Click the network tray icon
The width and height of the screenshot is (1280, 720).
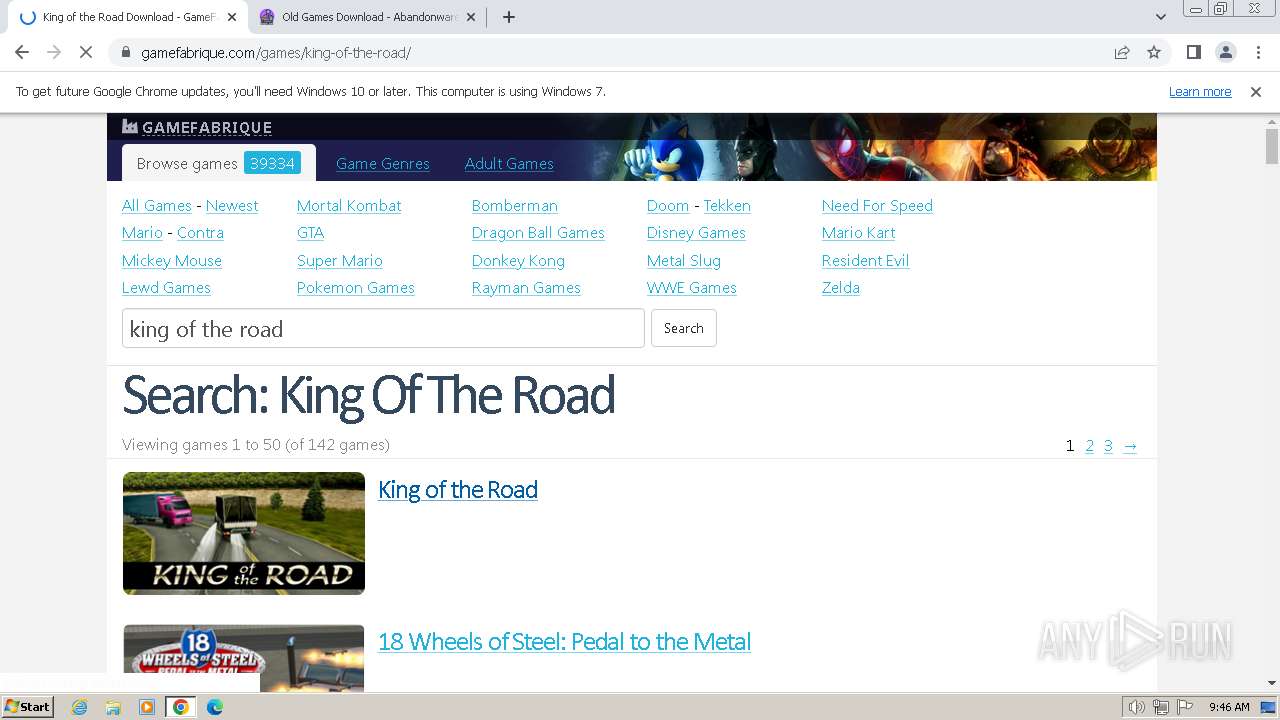pyautogui.click(x=1161, y=707)
